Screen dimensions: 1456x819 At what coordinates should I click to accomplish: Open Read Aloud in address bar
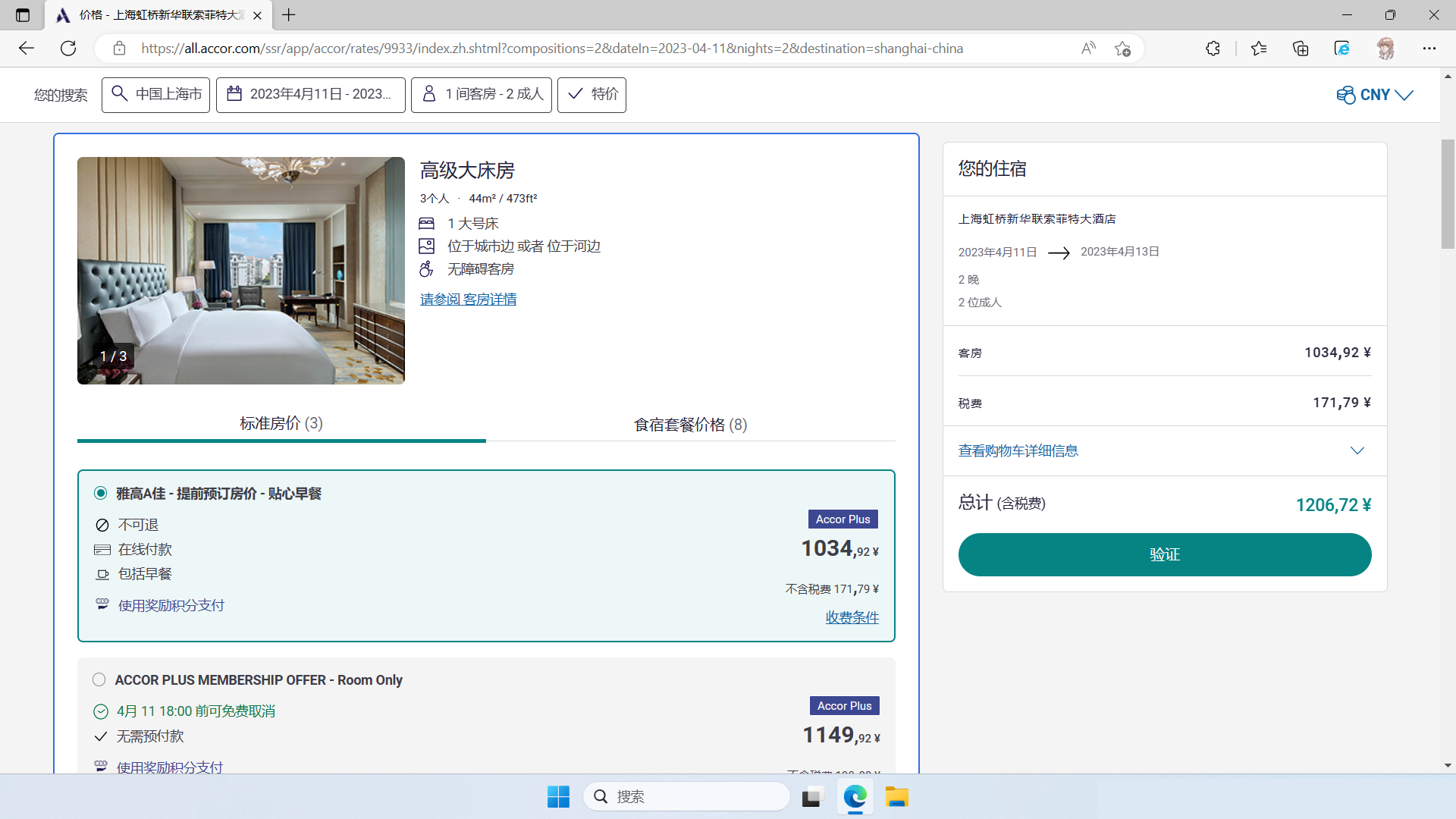pyautogui.click(x=1088, y=49)
